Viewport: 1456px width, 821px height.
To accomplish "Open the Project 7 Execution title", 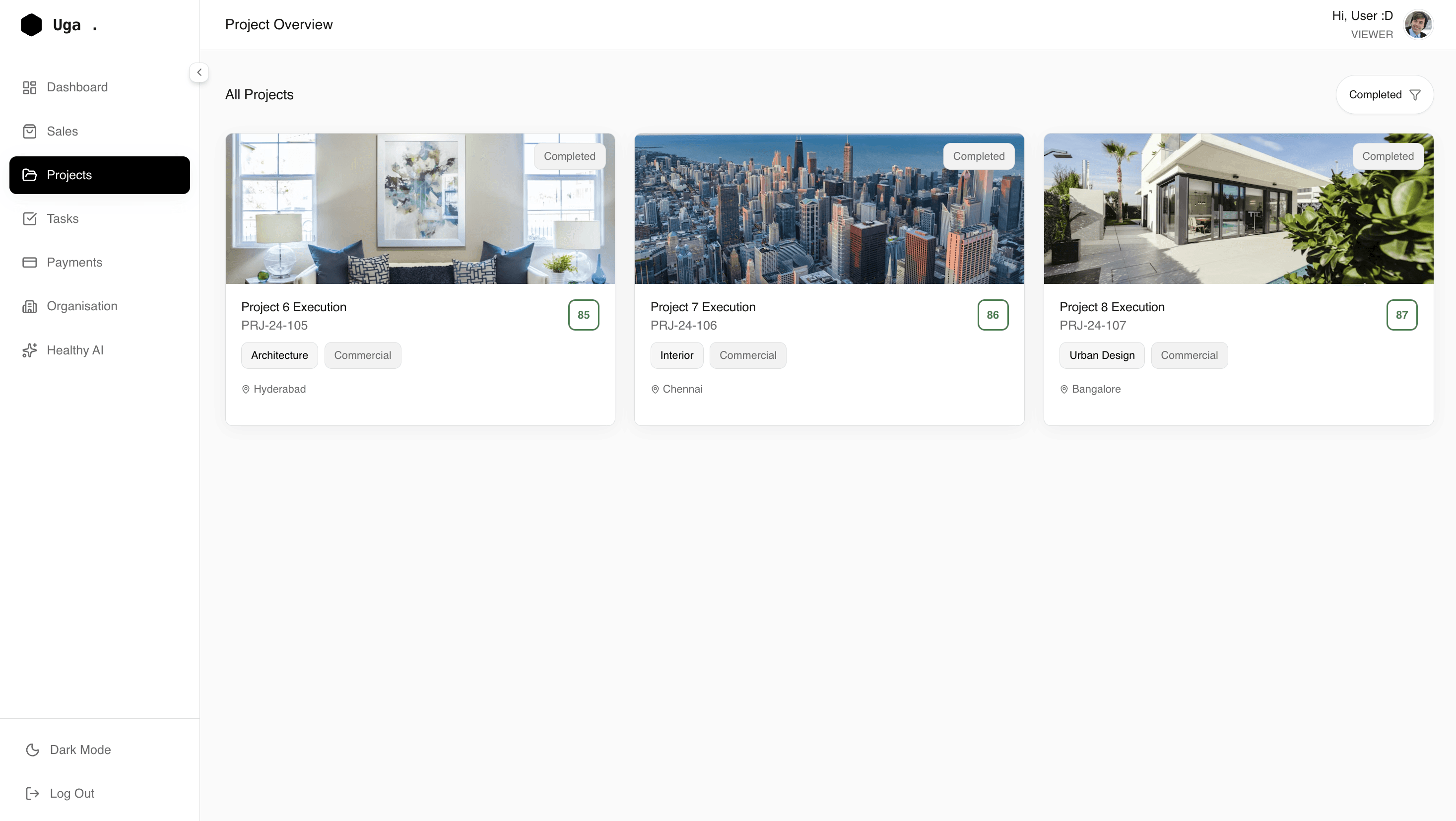I will click(703, 307).
